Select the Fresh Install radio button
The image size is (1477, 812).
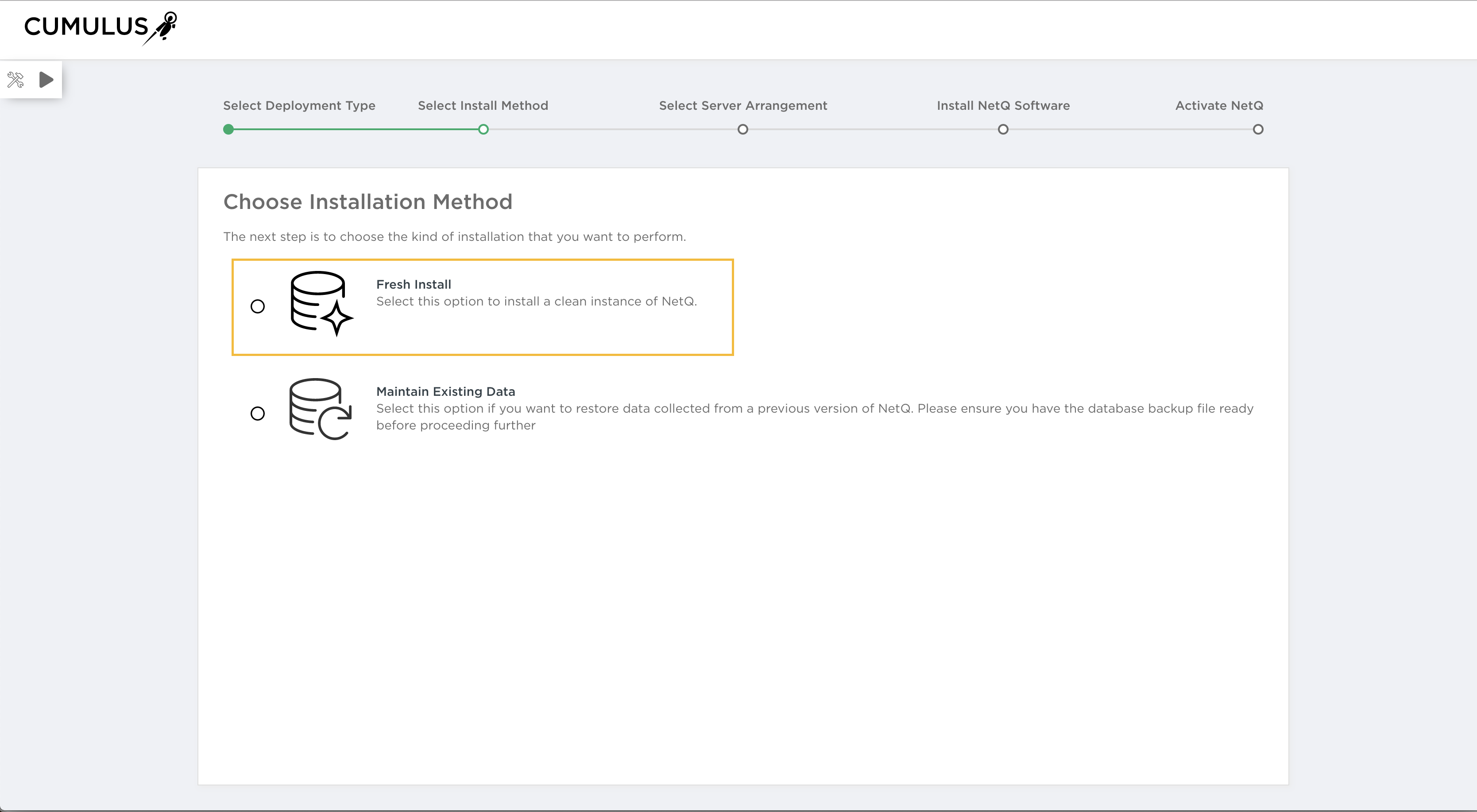coord(258,306)
